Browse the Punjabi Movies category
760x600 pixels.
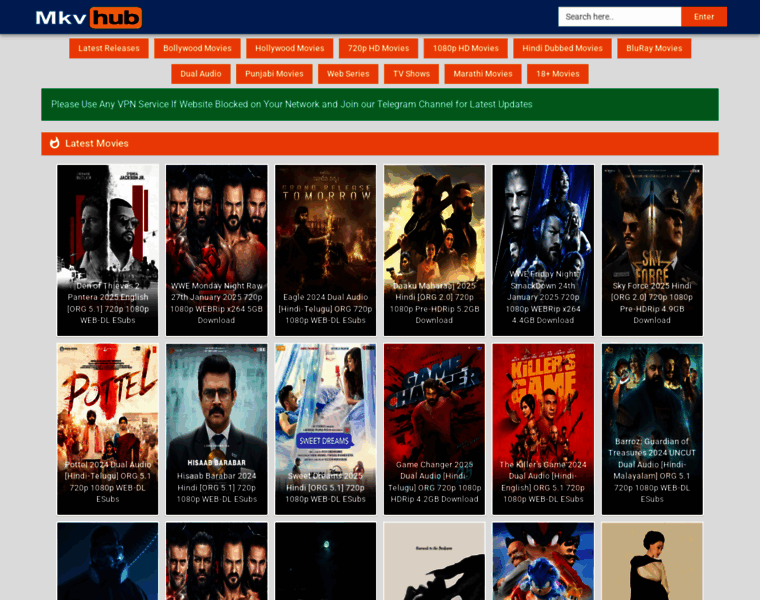274,74
